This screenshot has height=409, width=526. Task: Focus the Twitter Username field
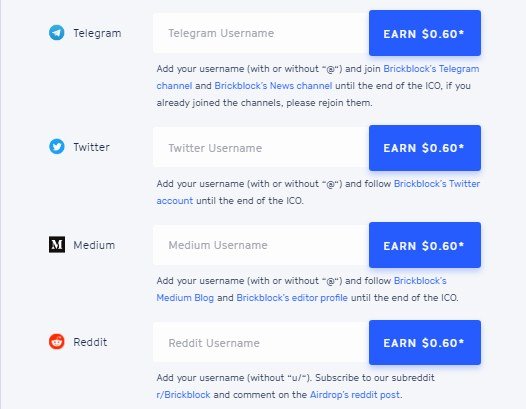point(261,148)
